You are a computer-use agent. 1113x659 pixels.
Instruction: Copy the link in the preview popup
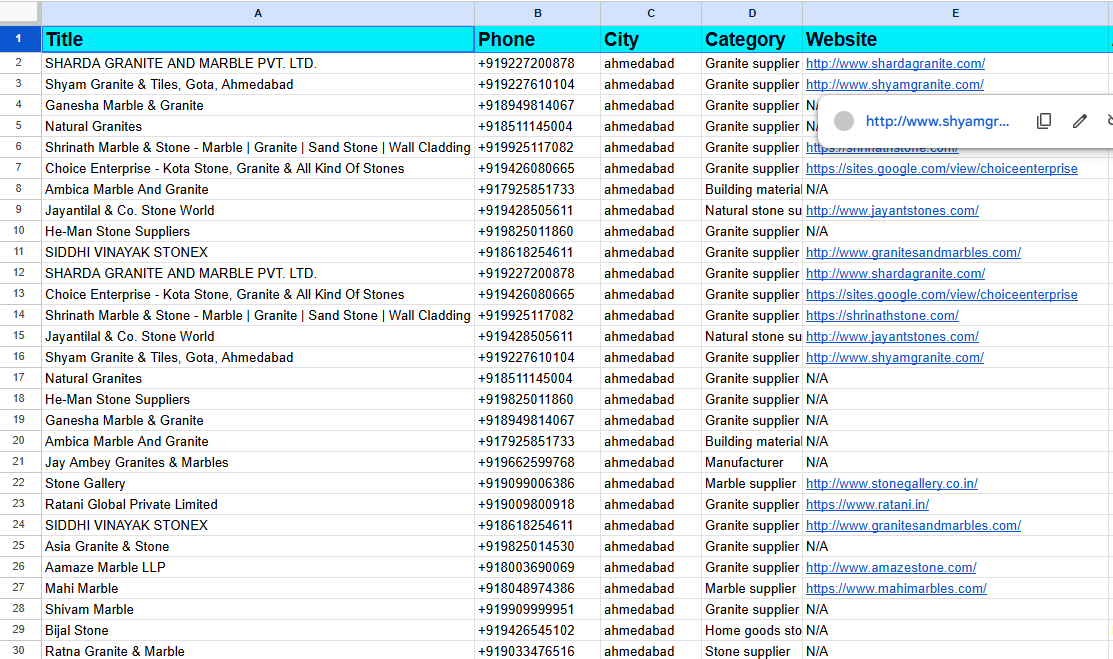click(x=1043, y=121)
